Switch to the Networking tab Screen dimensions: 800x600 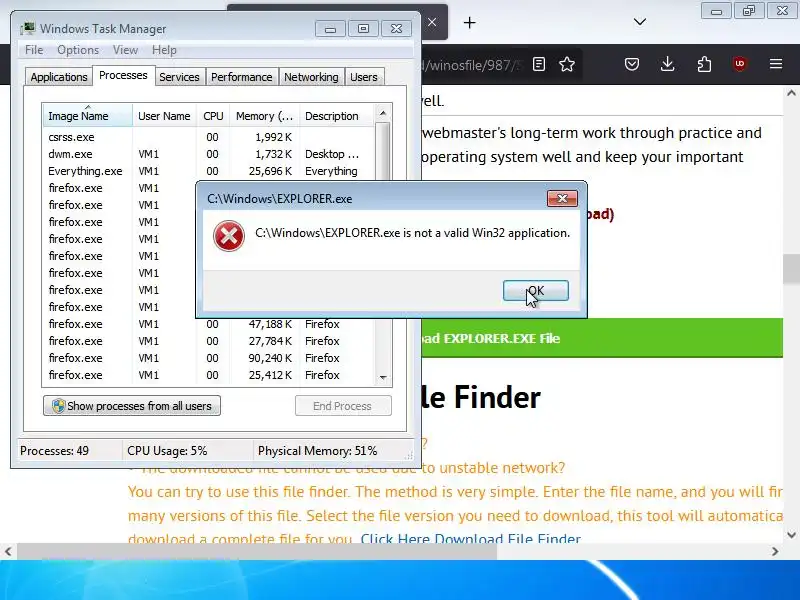tap(311, 77)
